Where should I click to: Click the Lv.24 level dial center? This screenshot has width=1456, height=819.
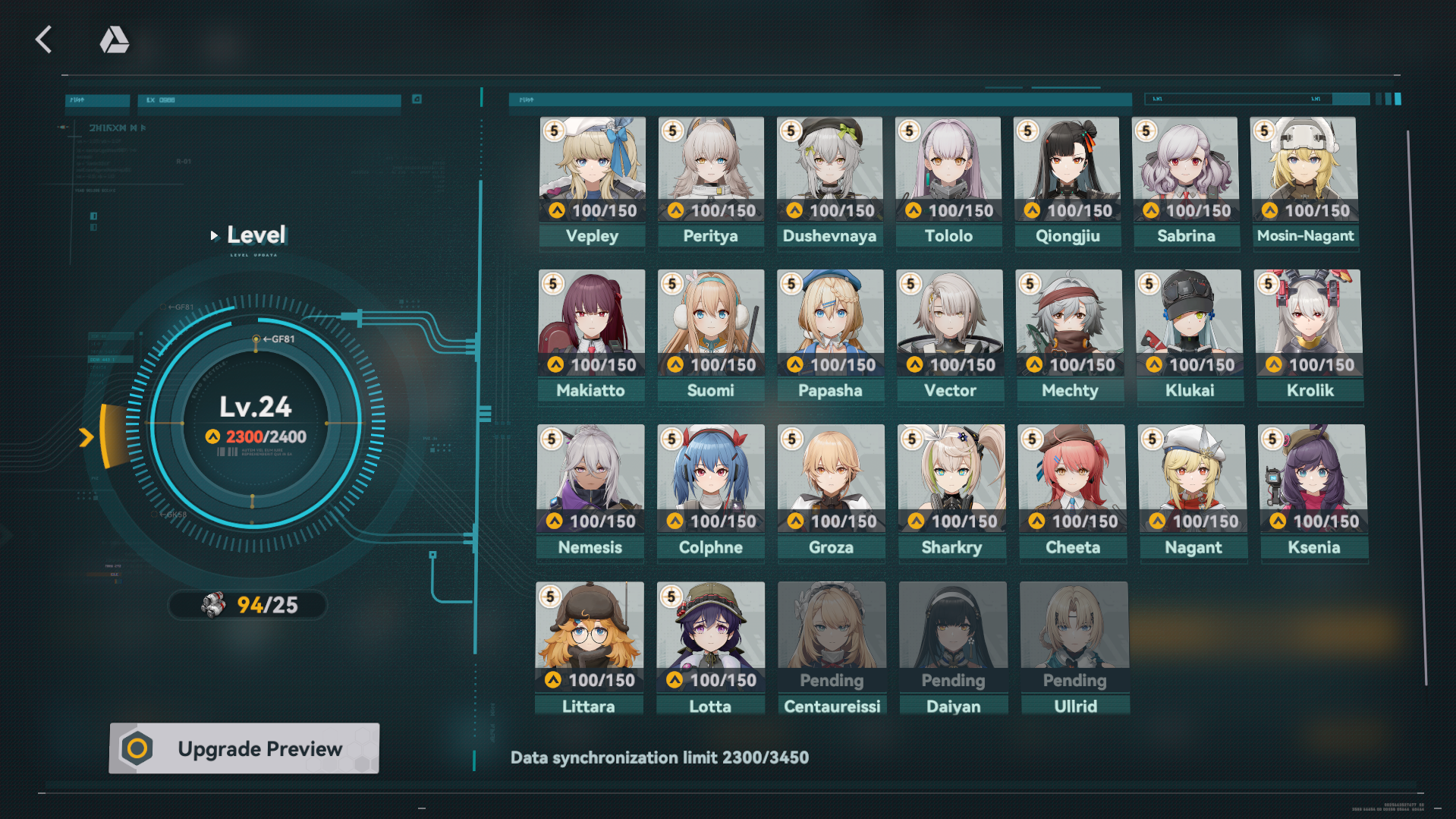255,423
